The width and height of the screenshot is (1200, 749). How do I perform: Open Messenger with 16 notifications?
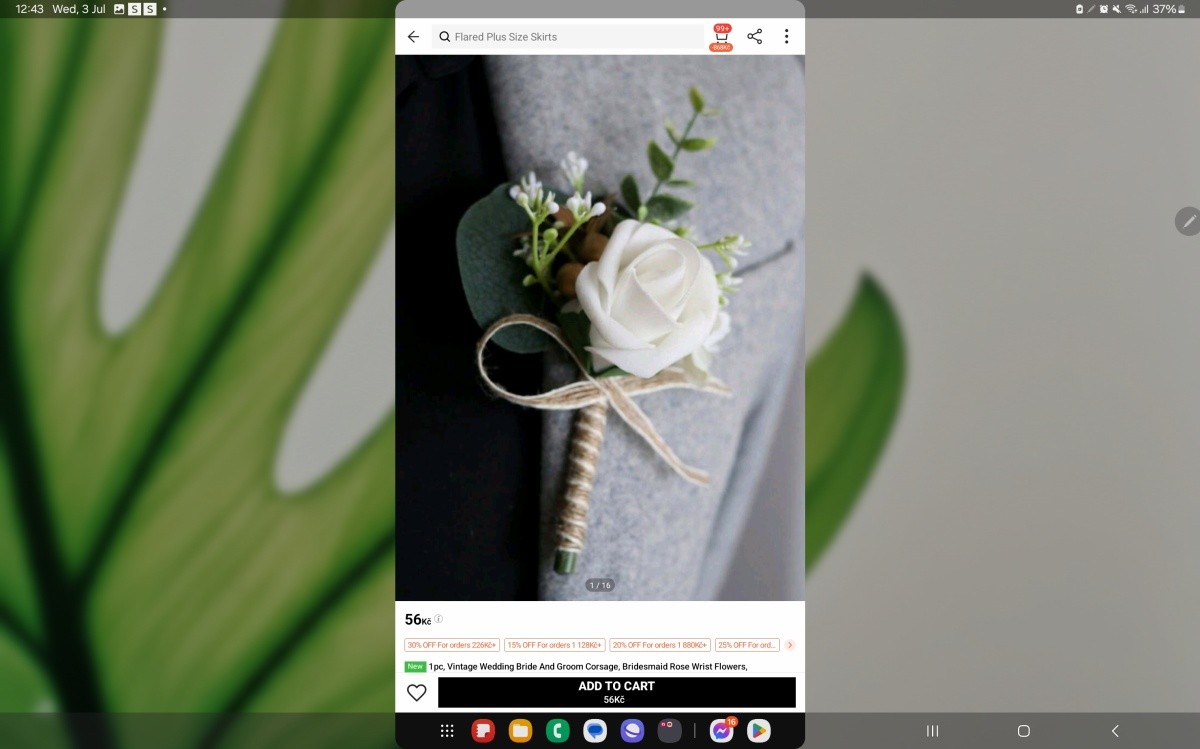[x=722, y=730]
